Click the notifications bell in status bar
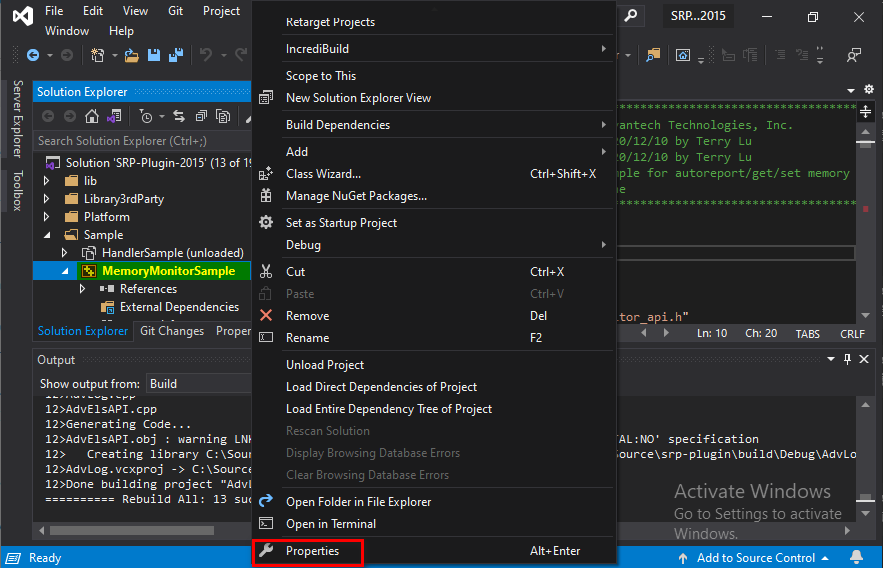This screenshot has width=883, height=568. click(856, 557)
